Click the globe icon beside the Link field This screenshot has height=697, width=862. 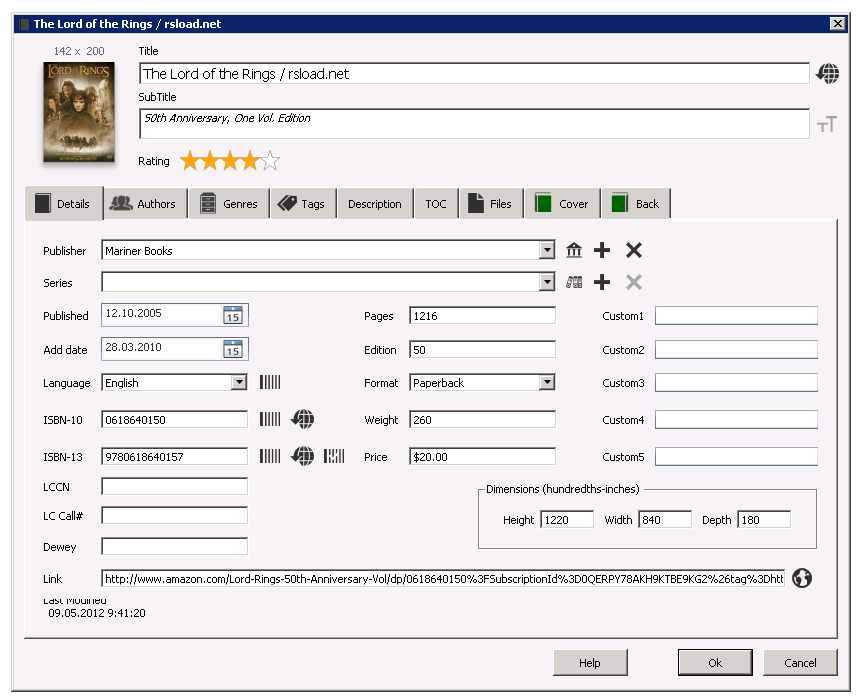click(x=801, y=579)
